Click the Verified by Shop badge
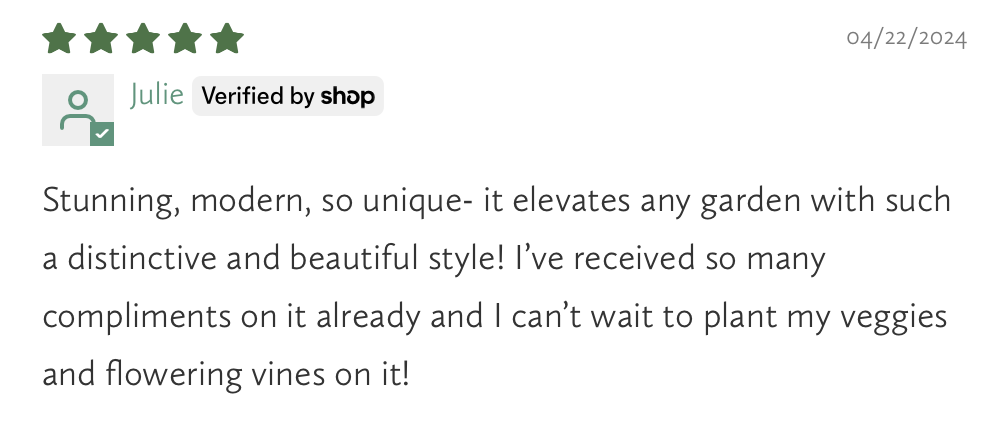 pos(288,97)
